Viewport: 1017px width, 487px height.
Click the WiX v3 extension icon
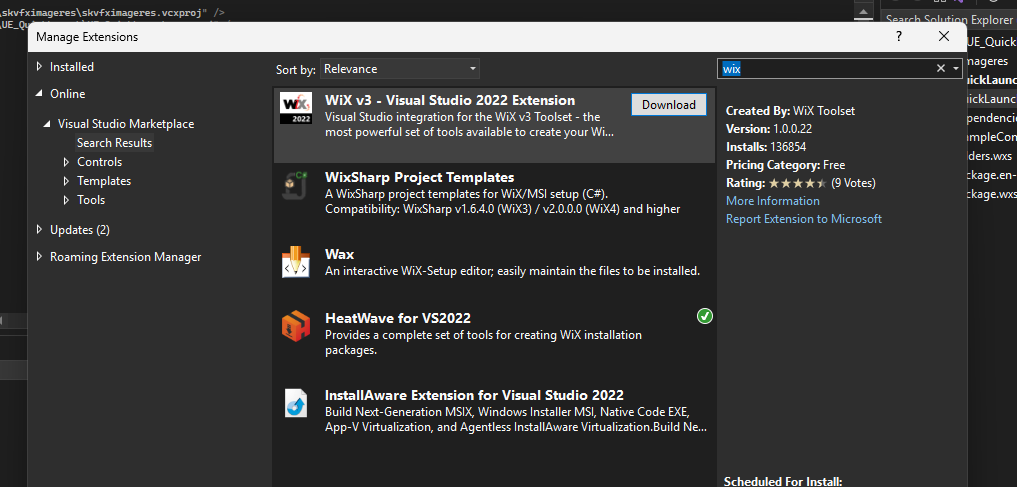296,108
